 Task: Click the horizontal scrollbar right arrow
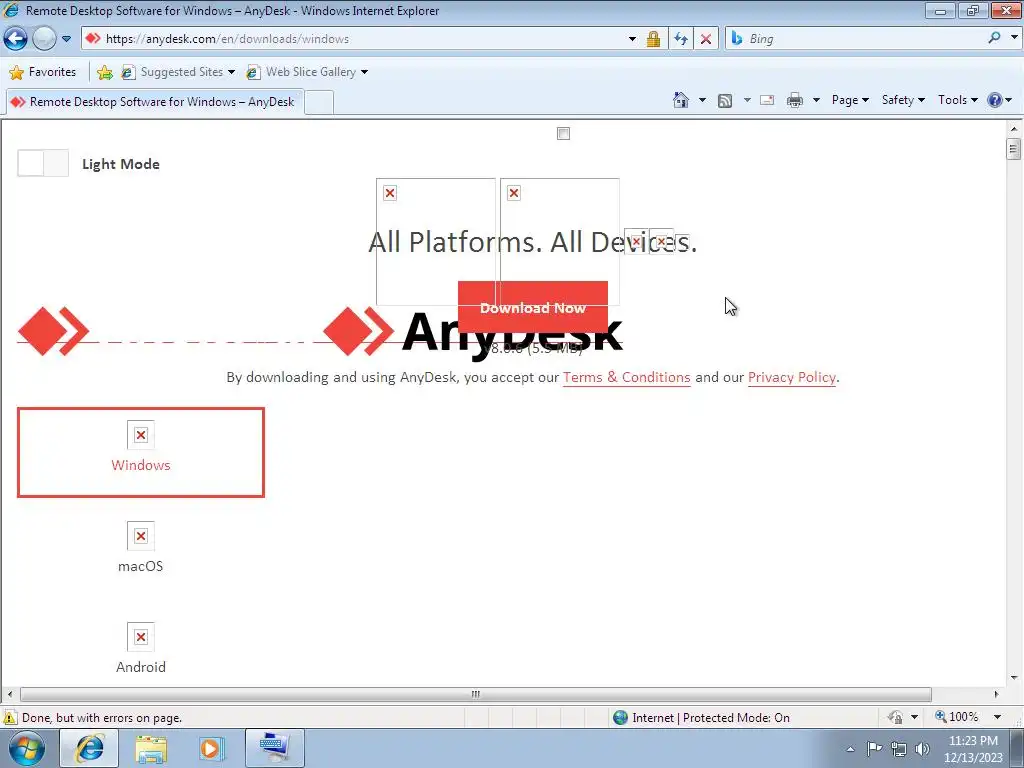997,694
